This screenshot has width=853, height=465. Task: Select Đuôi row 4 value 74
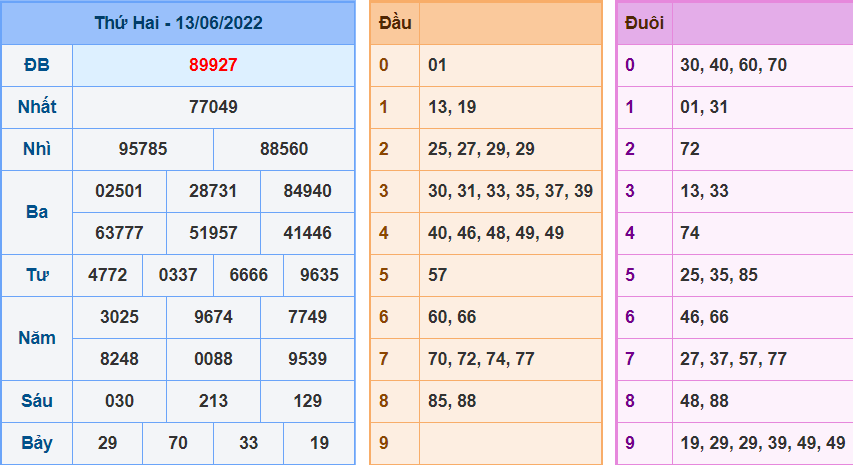tap(690, 233)
